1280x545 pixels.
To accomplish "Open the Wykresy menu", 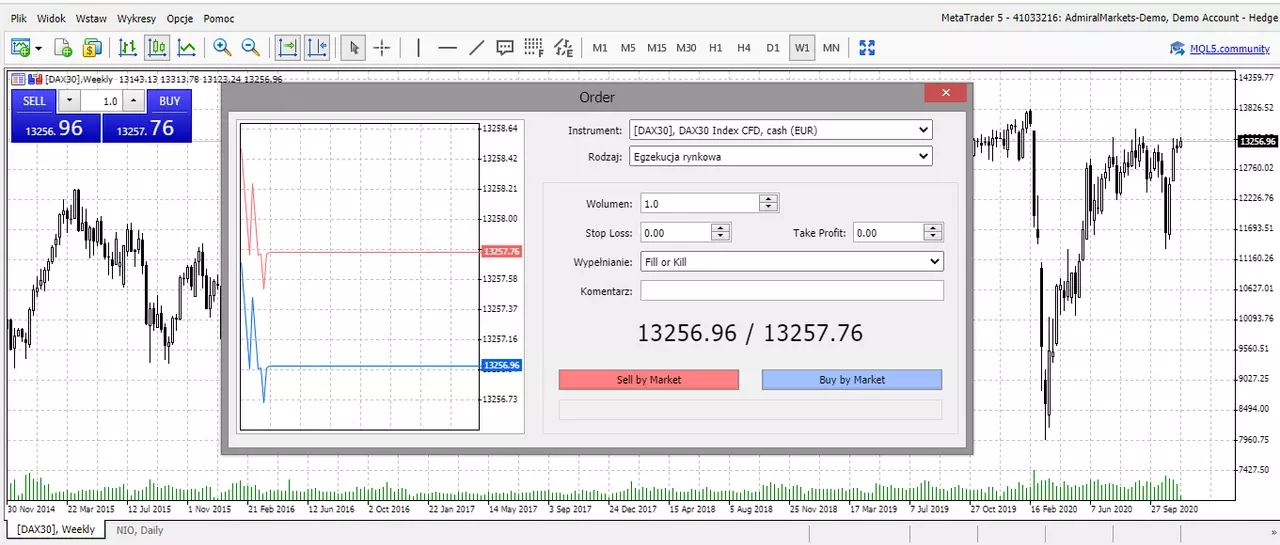I will click(x=136, y=18).
